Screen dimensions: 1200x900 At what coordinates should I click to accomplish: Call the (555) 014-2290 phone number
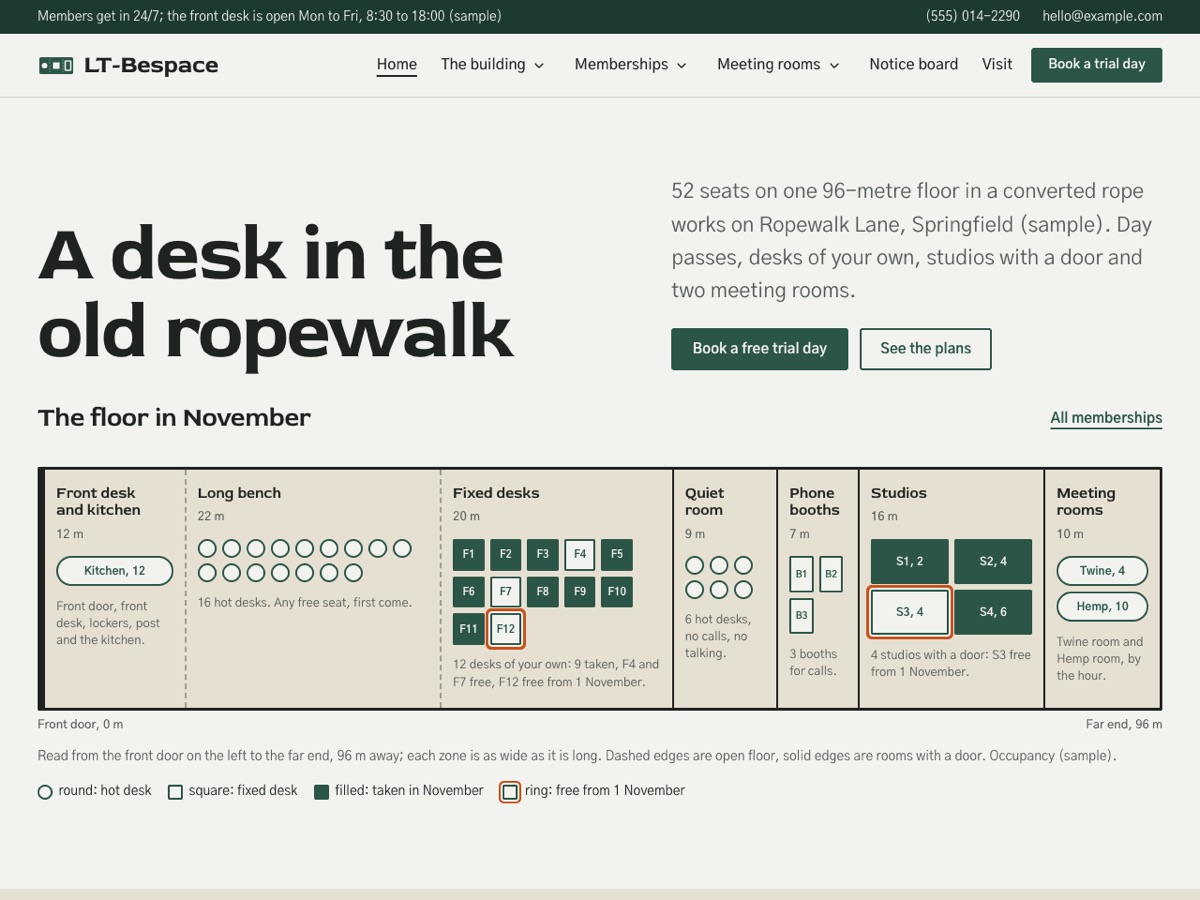pos(973,16)
